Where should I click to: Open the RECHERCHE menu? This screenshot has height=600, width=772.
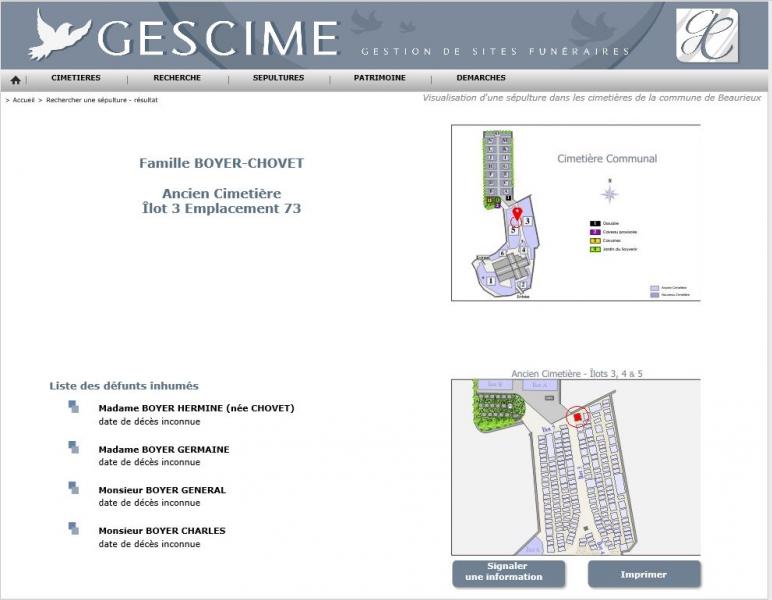(177, 78)
